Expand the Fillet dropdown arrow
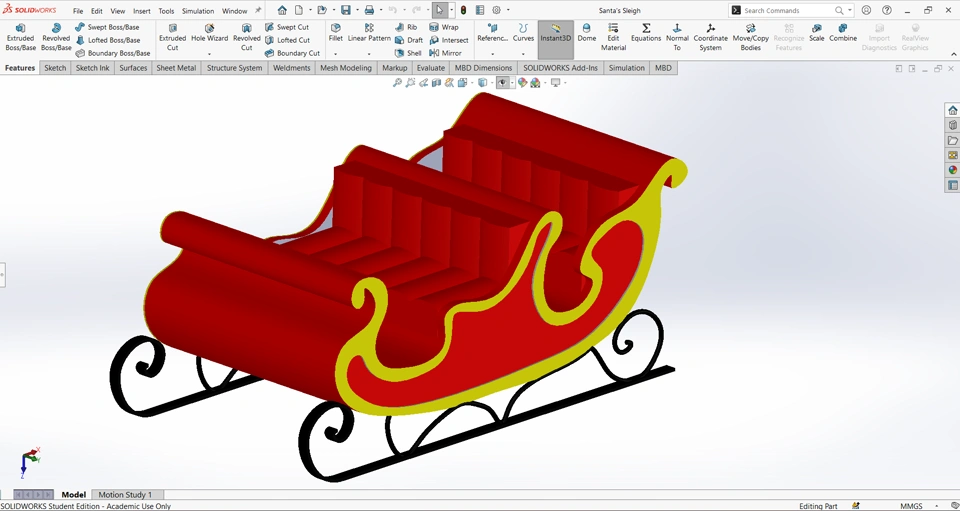Image resolution: width=960 pixels, height=511 pixels. point(336,54)
